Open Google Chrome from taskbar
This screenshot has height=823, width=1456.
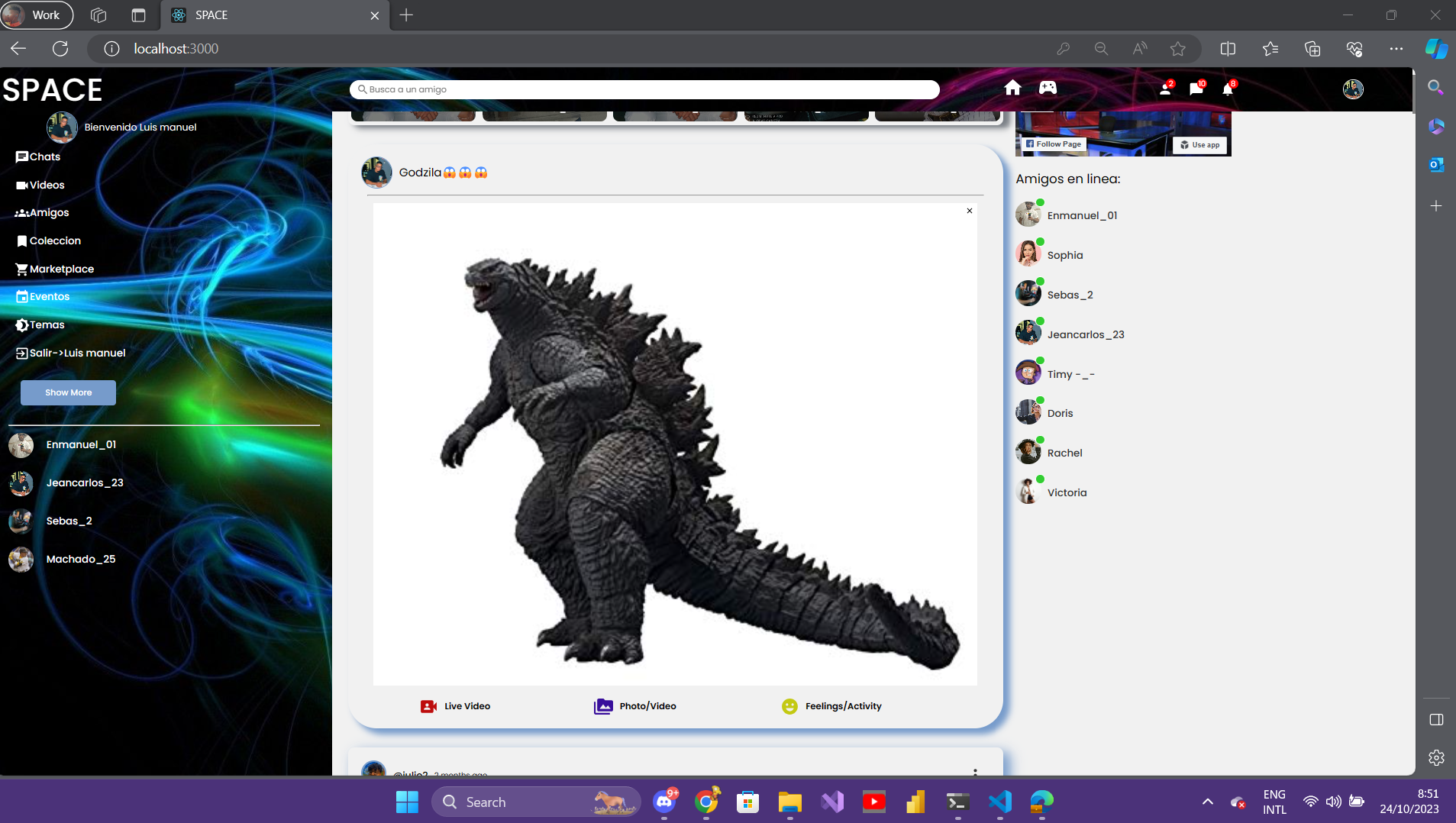click(707, 802)
